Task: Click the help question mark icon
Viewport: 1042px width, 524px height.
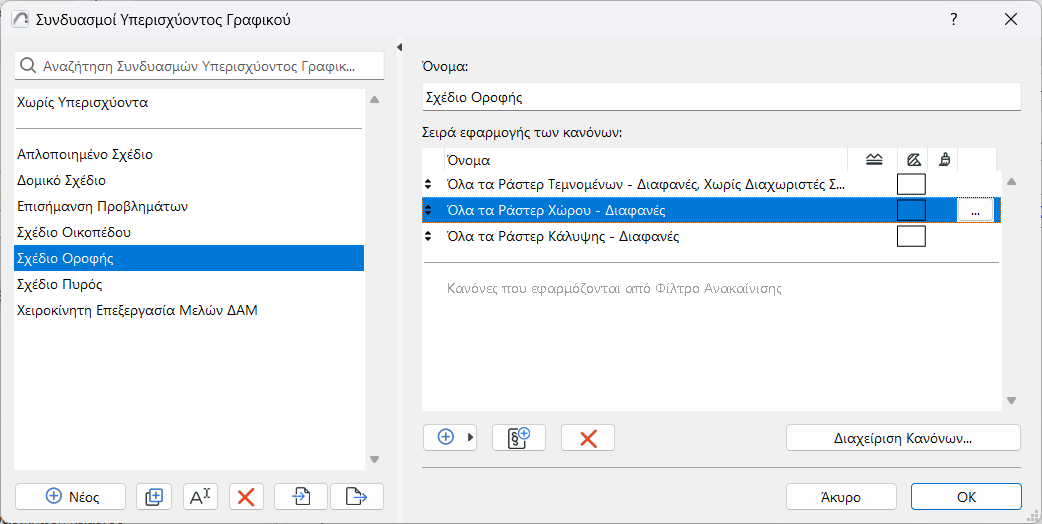Action: (954, 19)
